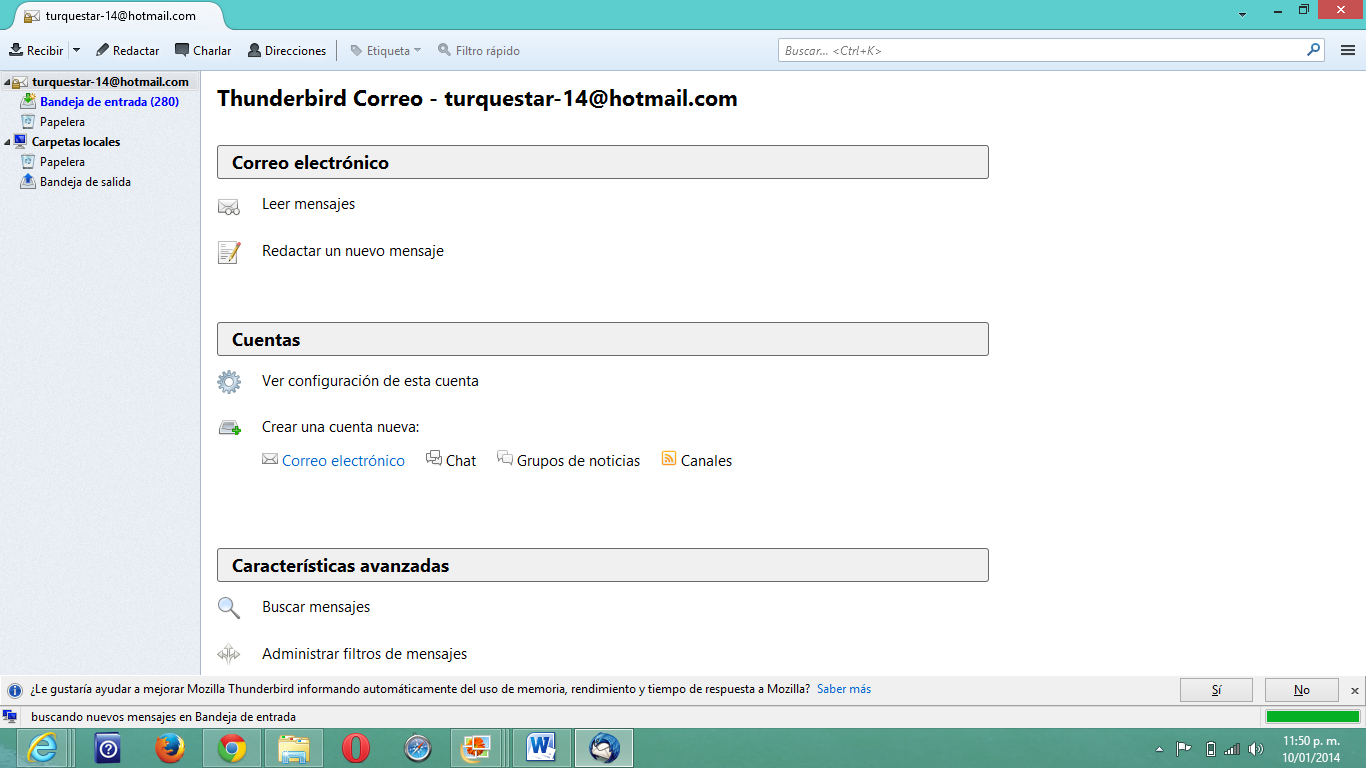Image resolution: width=1366 pixels, height=768 pixels.
Task: Open Bandeja de entrada (280) folder
Action: (x=109, y=102)
